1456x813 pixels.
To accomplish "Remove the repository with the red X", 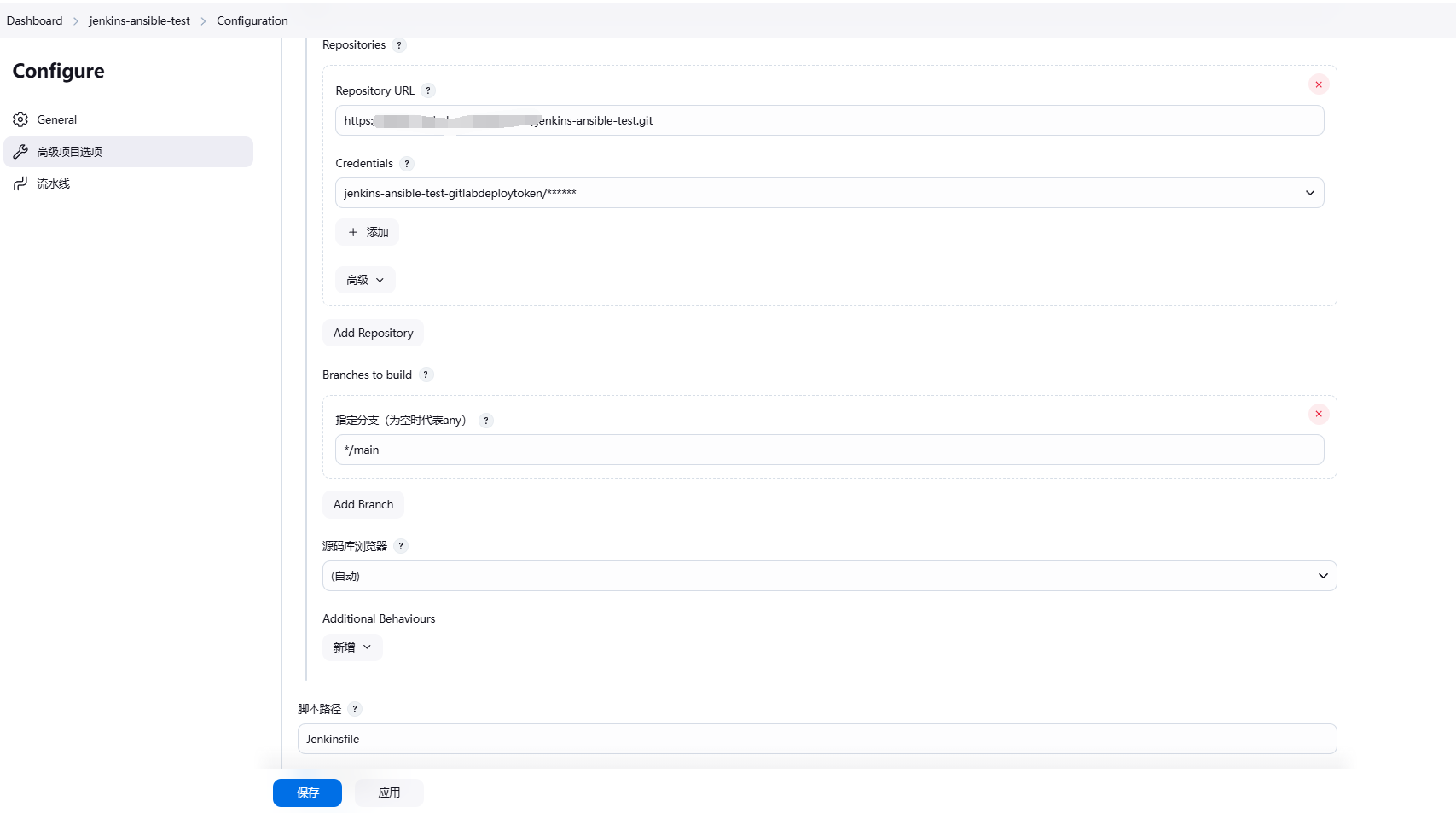I will click(x=1318, y=84).
